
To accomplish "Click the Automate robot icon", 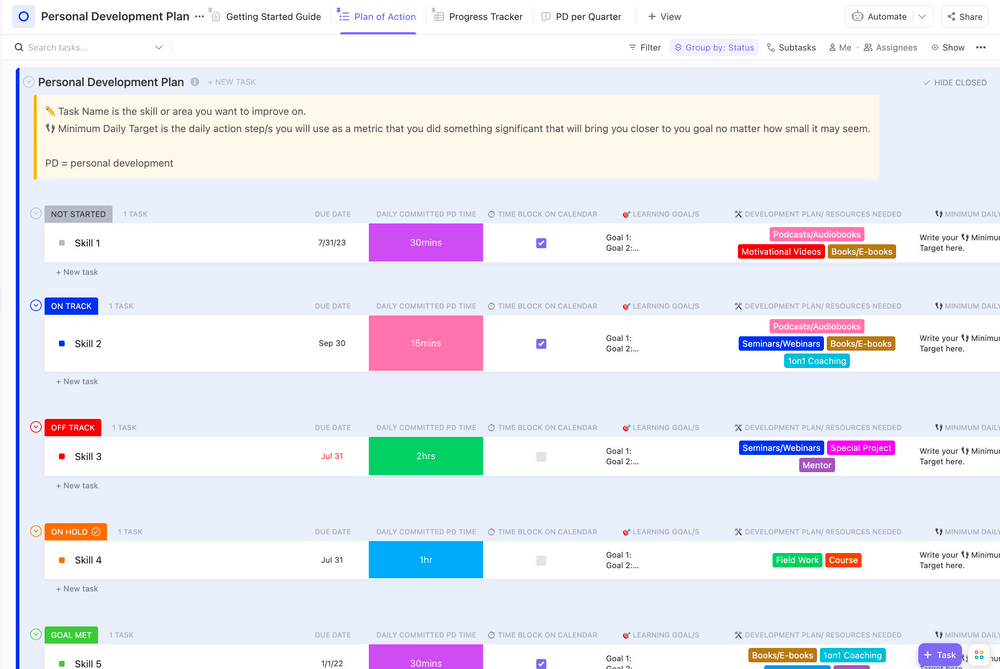I will (858, 17).
